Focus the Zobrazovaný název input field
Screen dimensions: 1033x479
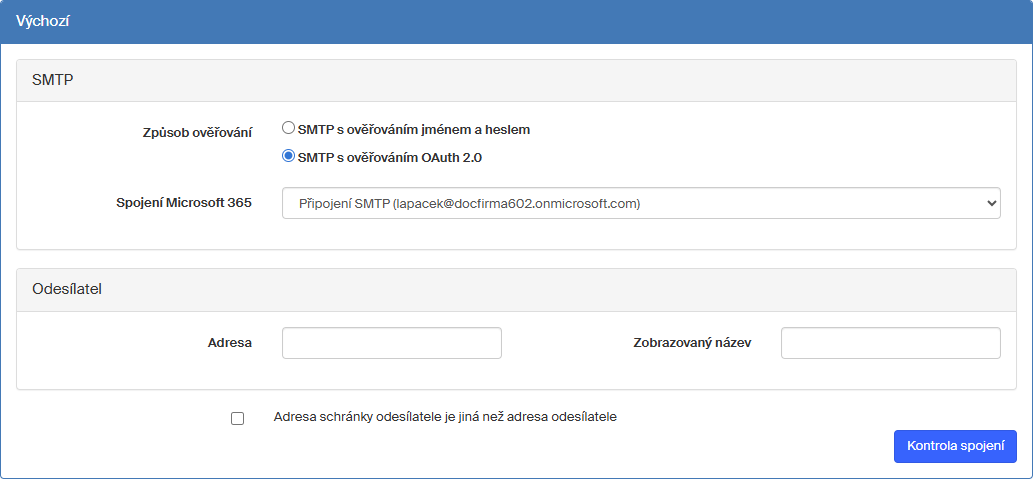click(890, 343)
